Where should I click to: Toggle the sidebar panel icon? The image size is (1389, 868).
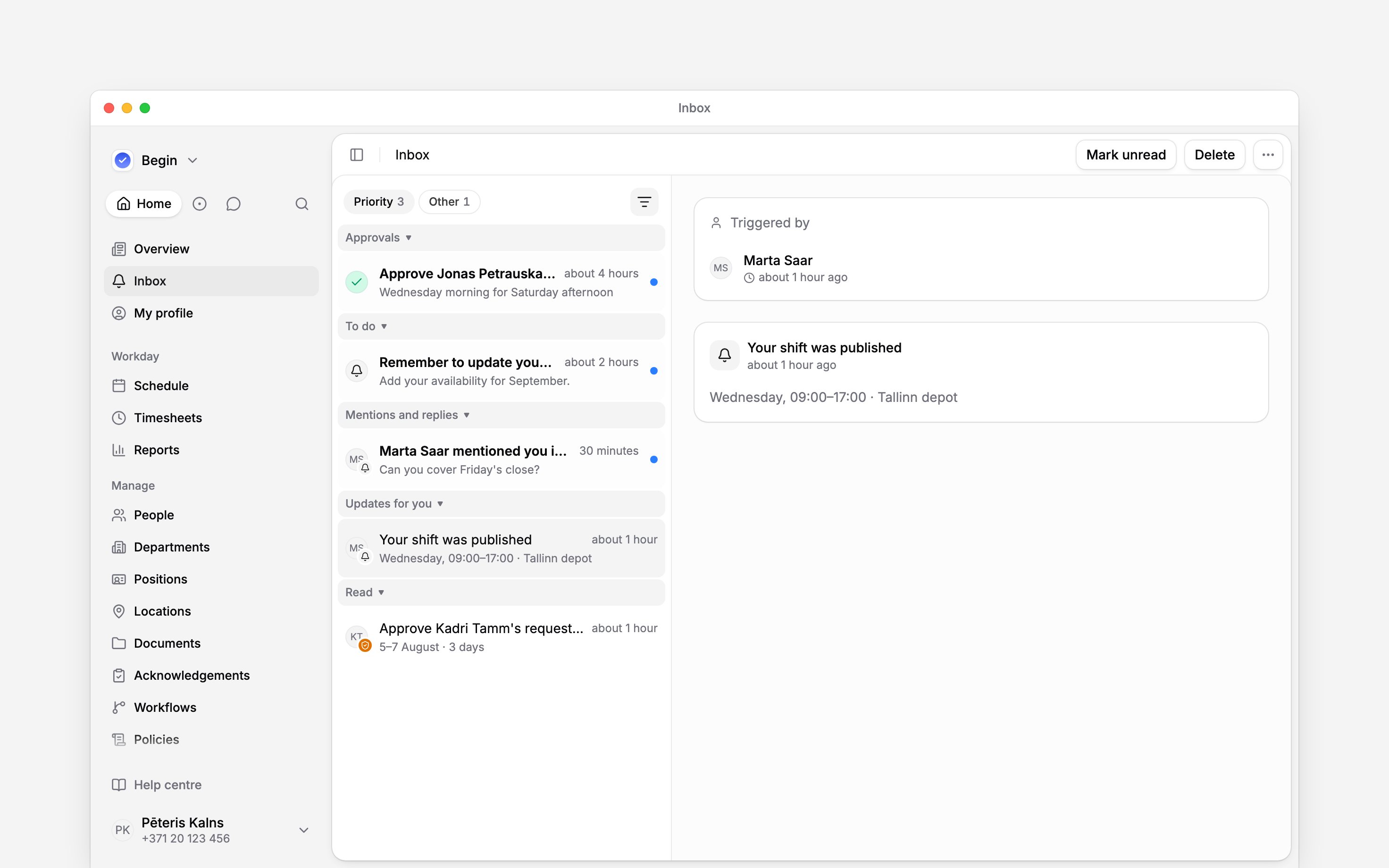tap(356, 155)
